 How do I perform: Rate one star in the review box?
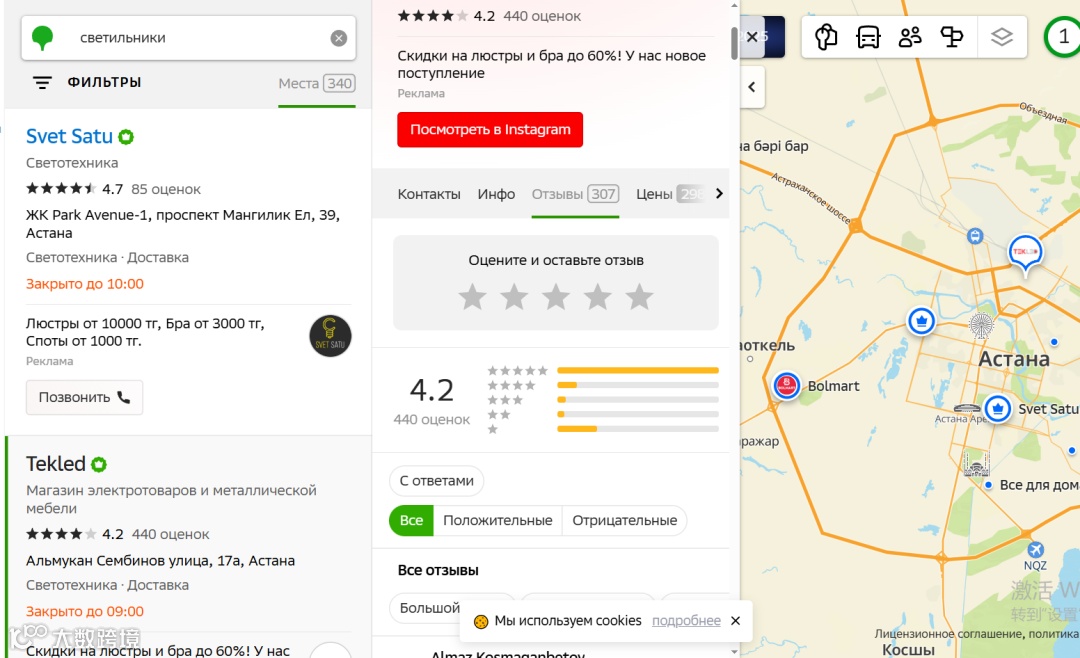[472, 297]
